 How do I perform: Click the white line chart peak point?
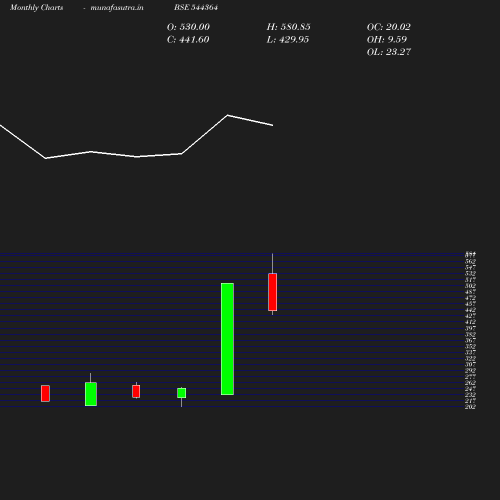tap(228, 115)
